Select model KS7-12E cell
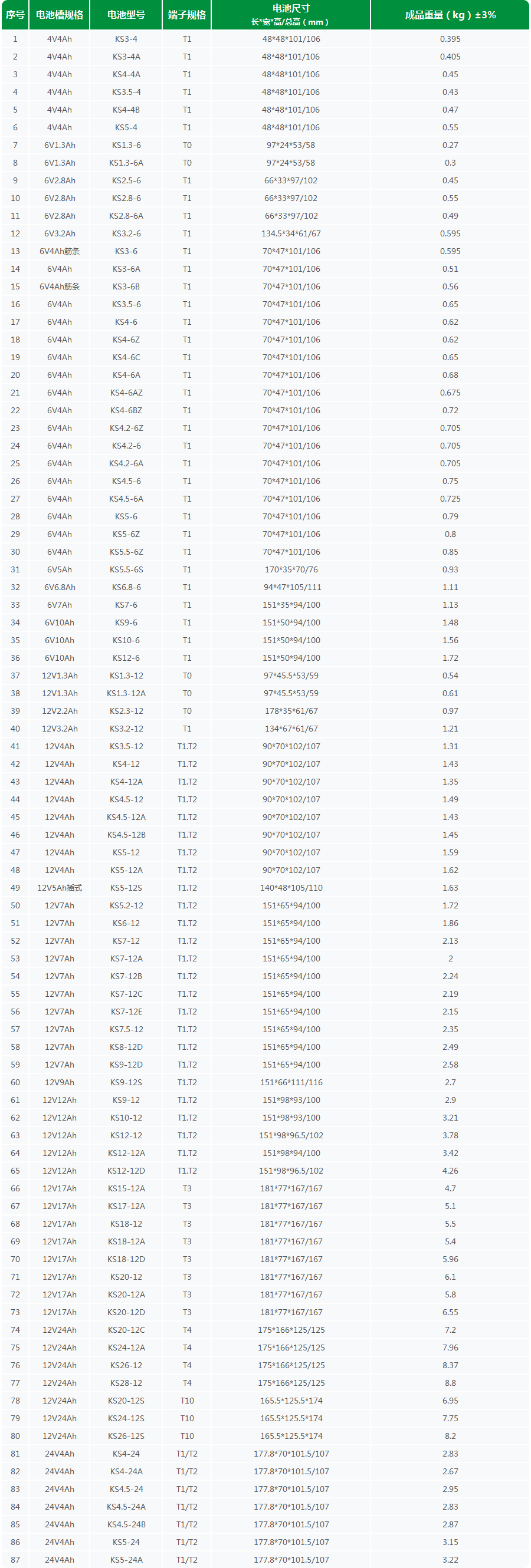The image size is (531, 1568). 126,1012
